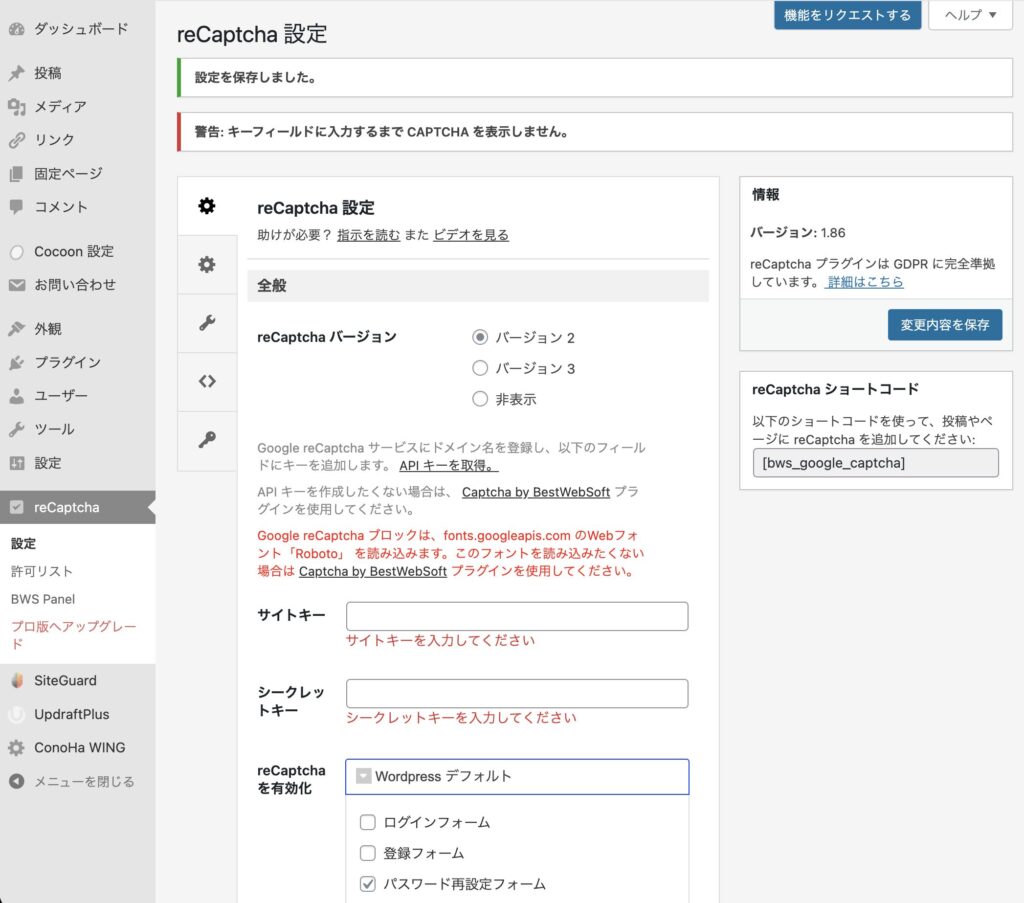Viewport: 1024px width, 903px height.
Task: Choose the 非表示 radio option
Action: tap(480, 399)
